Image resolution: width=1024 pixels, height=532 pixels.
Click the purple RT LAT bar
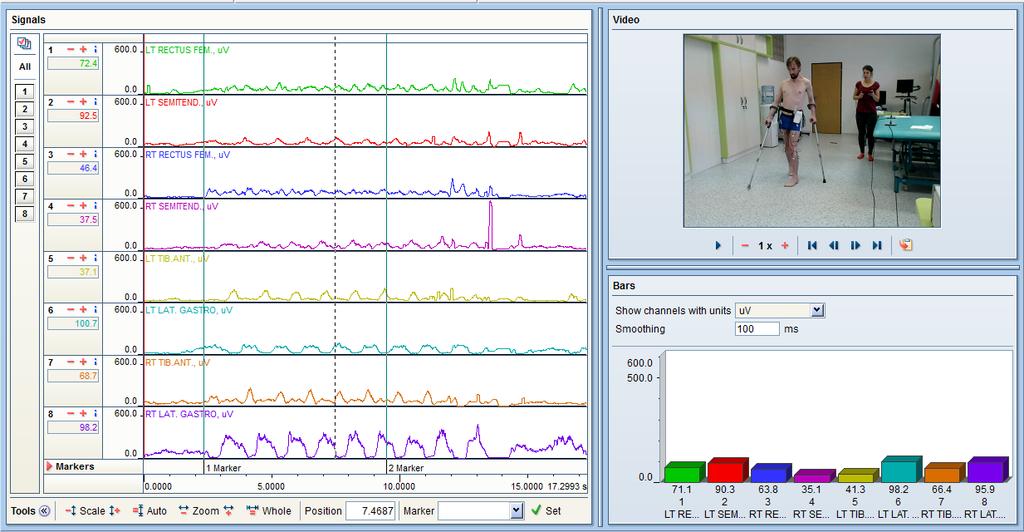987,469
